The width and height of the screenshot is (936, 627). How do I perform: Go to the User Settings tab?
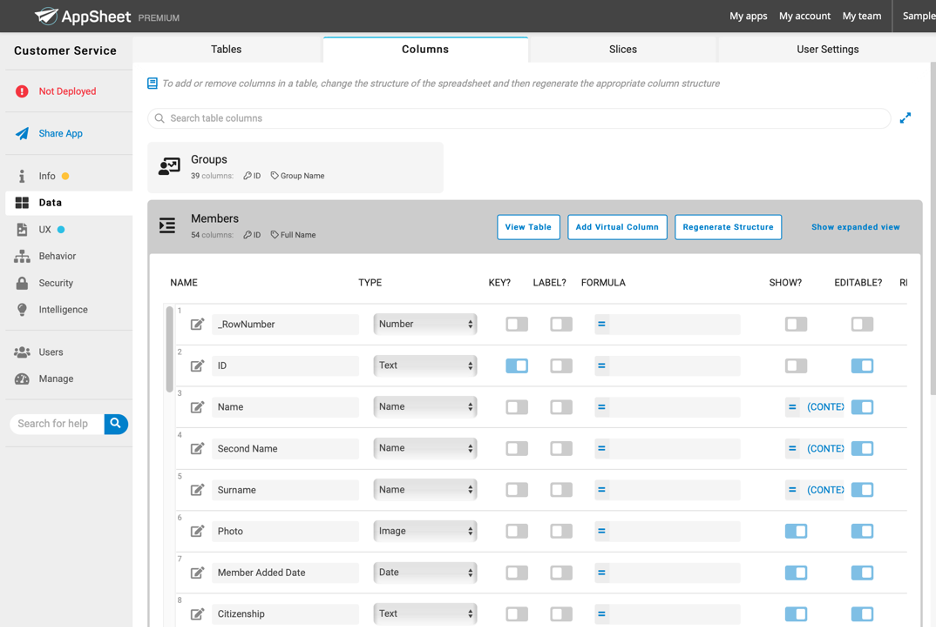pos(827,50)
